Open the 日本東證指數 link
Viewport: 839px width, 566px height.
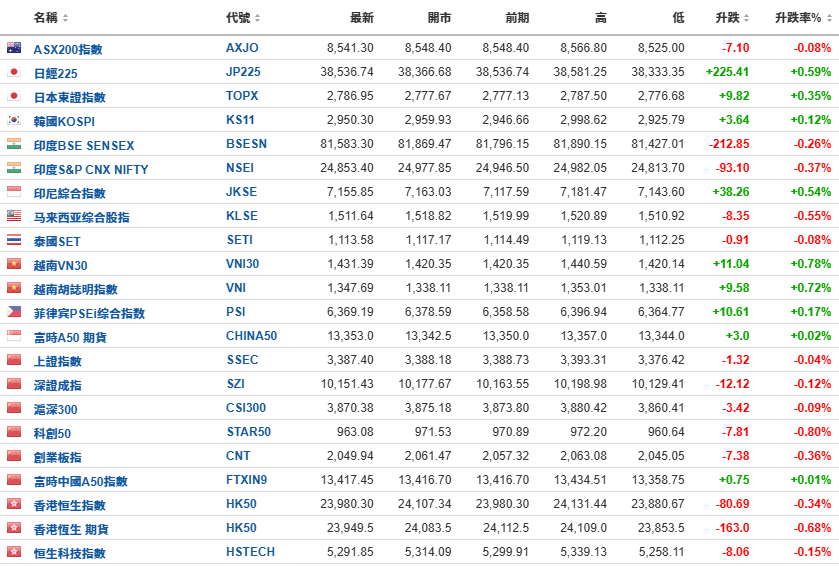click(x=70, y=97)
